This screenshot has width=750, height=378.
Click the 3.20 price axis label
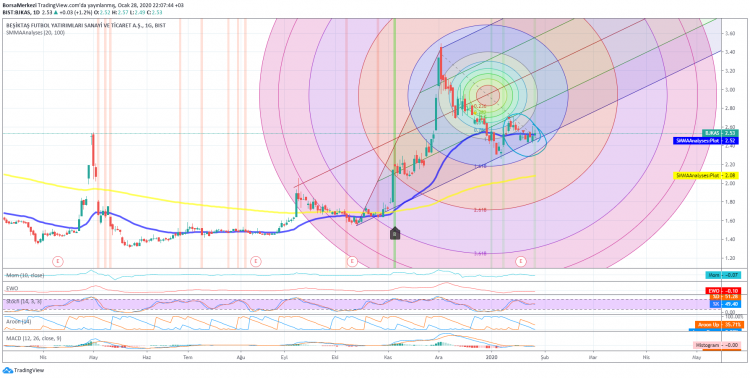729,71
